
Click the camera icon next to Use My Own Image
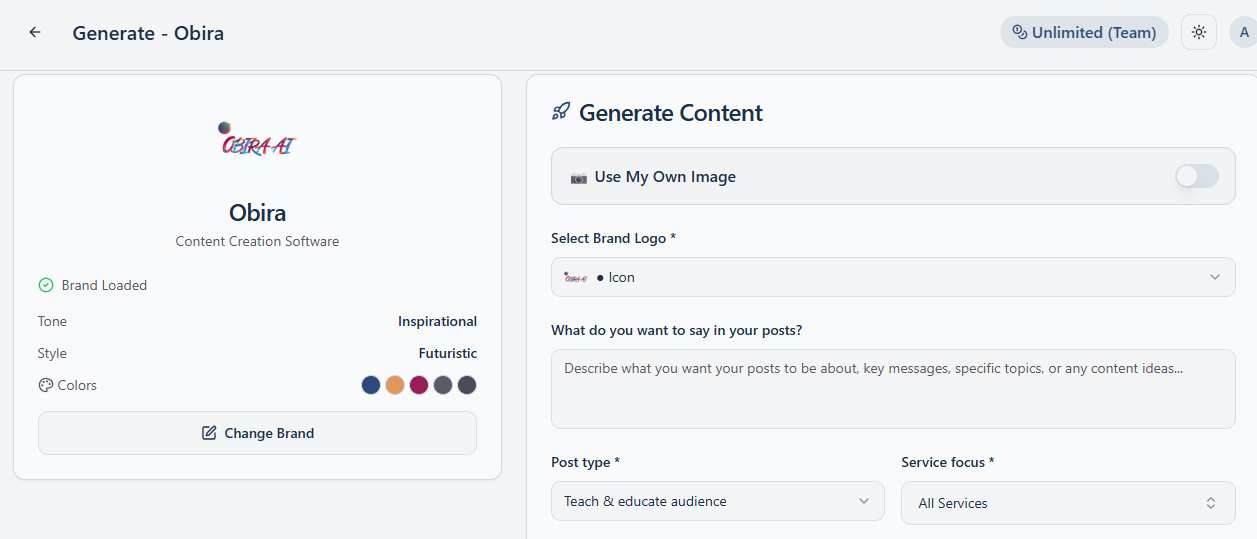tap(579, 177)
